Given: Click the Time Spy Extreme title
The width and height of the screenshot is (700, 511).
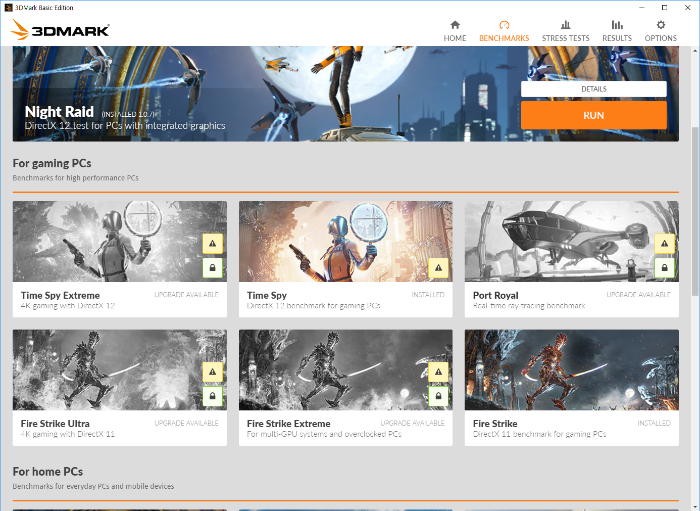Looking at the screenshot, I should [x=60, y=295].
